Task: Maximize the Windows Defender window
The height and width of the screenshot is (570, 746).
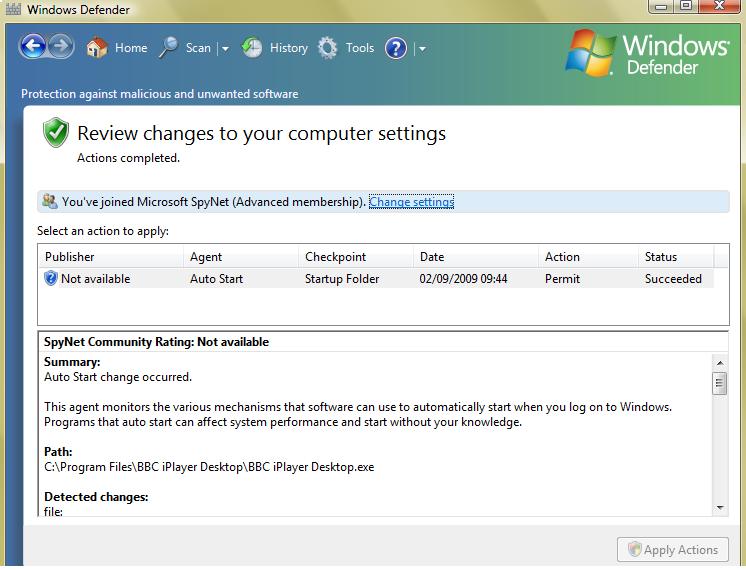Action: [686, 6]
